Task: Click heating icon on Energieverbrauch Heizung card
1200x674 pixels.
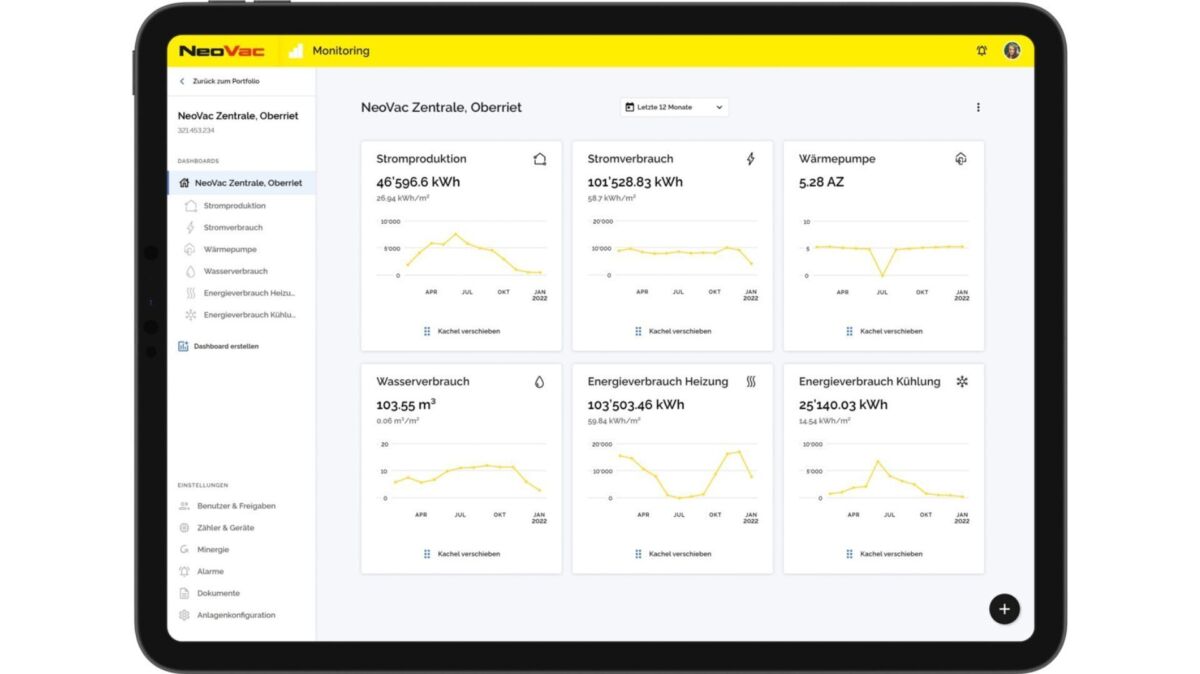Action: pos(751,382)
